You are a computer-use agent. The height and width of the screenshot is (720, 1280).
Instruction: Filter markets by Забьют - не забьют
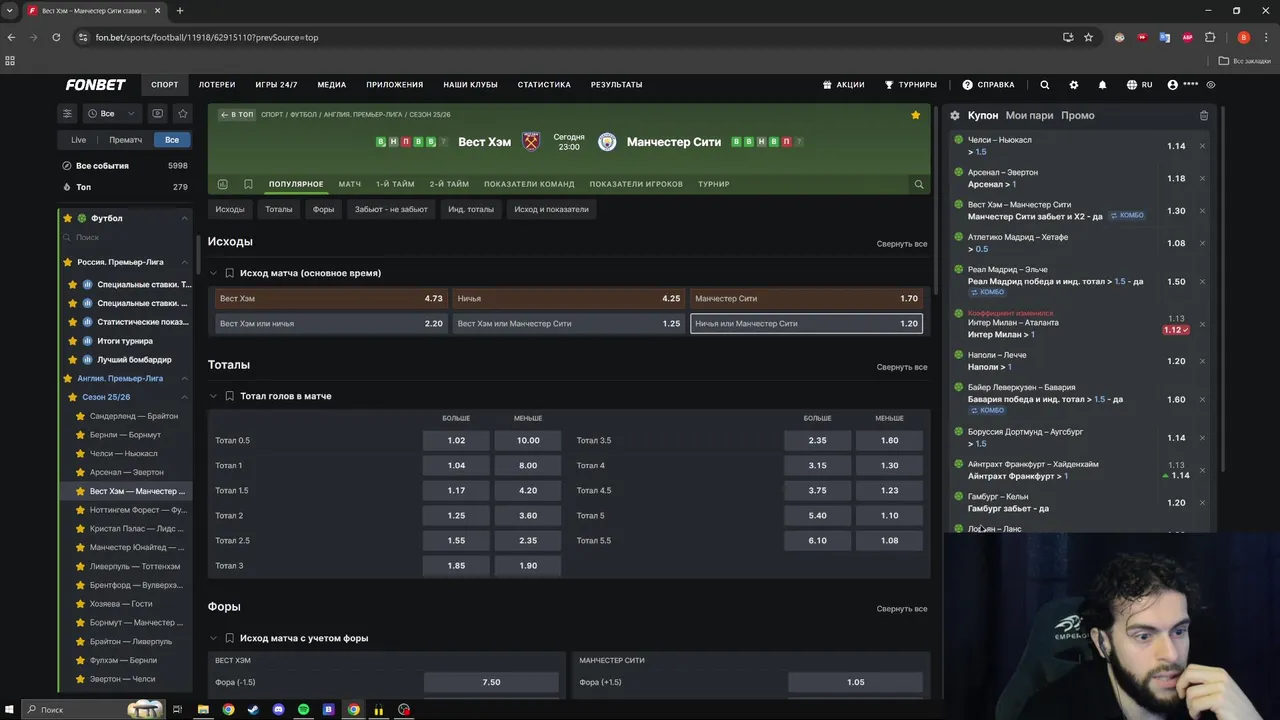click(391, 209)
